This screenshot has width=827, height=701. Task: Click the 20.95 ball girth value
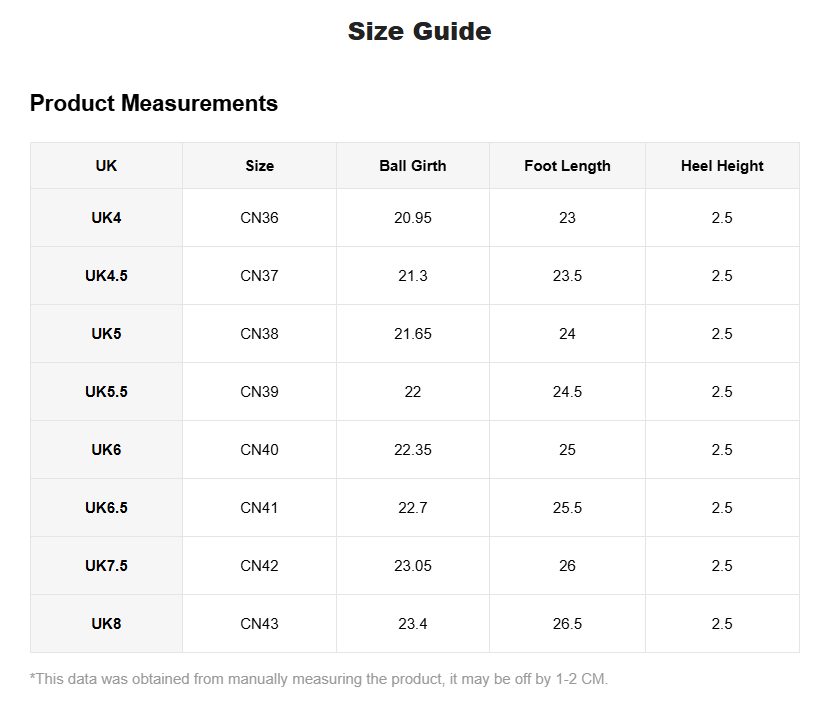click(412, 218)
